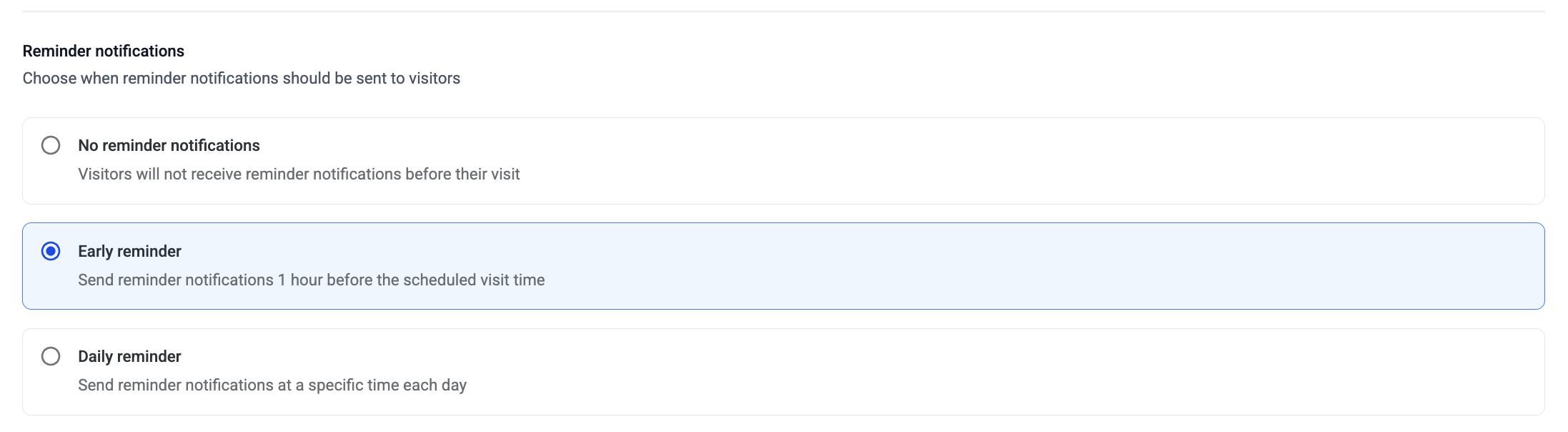Click "scheduled visit time" in the Early reminder description

474,280
